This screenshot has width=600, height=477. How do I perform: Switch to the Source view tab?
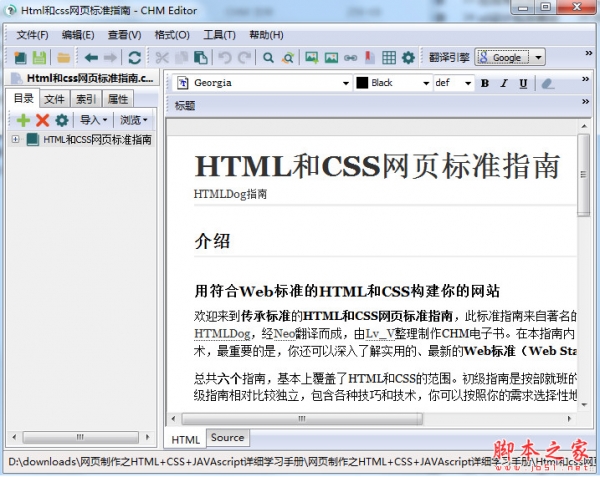pos(227,437)
